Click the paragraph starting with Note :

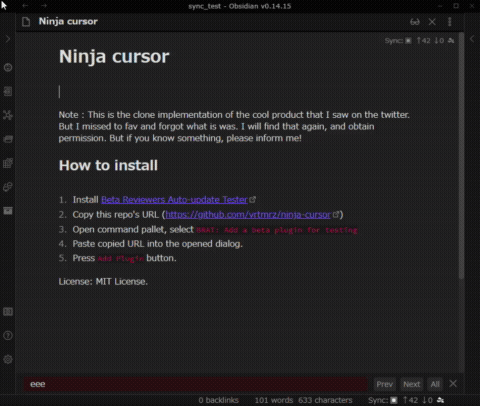234,126
